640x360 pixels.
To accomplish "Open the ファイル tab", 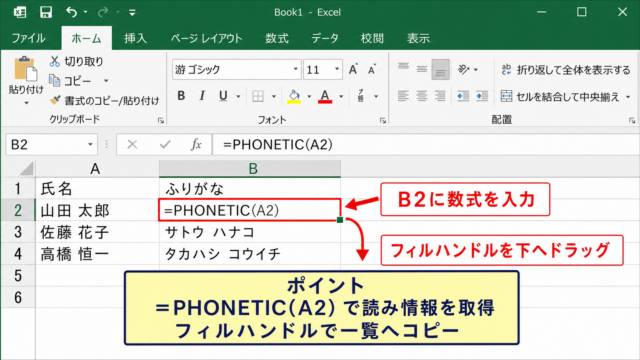I will coord(28,38).
